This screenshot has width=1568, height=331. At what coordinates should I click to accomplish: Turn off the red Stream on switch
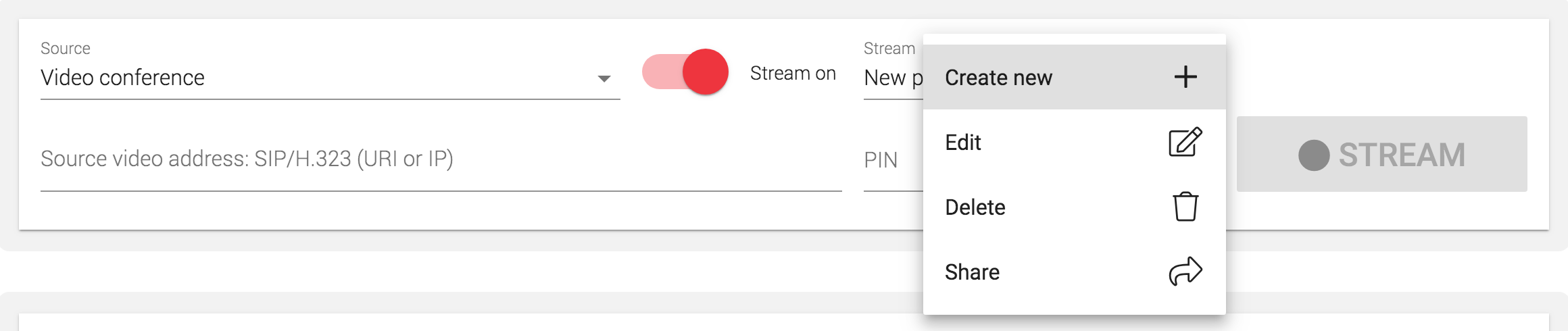pyautogui.click(x=705, y=72)
